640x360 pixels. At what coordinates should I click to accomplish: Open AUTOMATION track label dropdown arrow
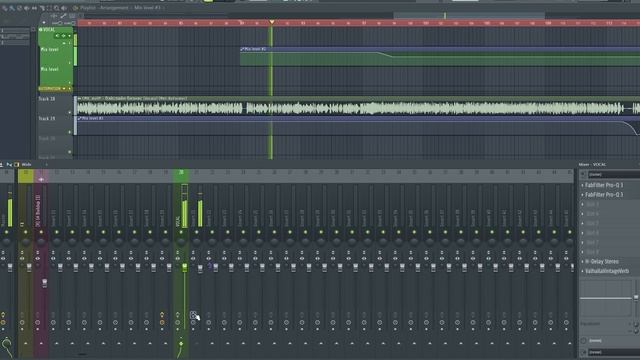(64, 89)
